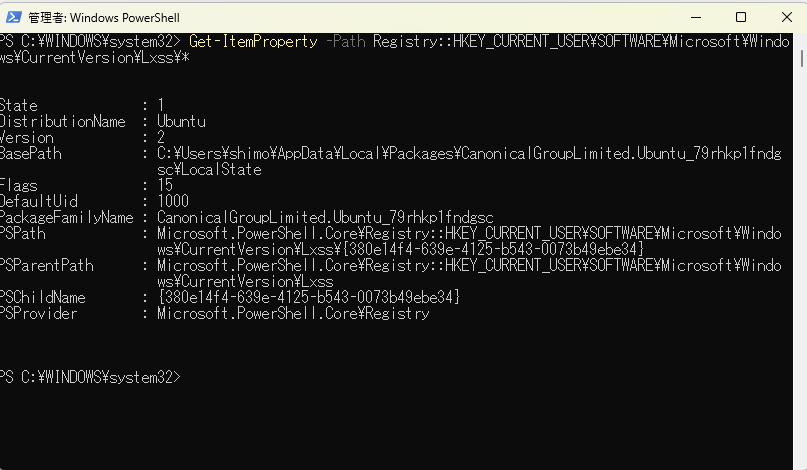Click the Version value 2

click(x=161, y=137)
